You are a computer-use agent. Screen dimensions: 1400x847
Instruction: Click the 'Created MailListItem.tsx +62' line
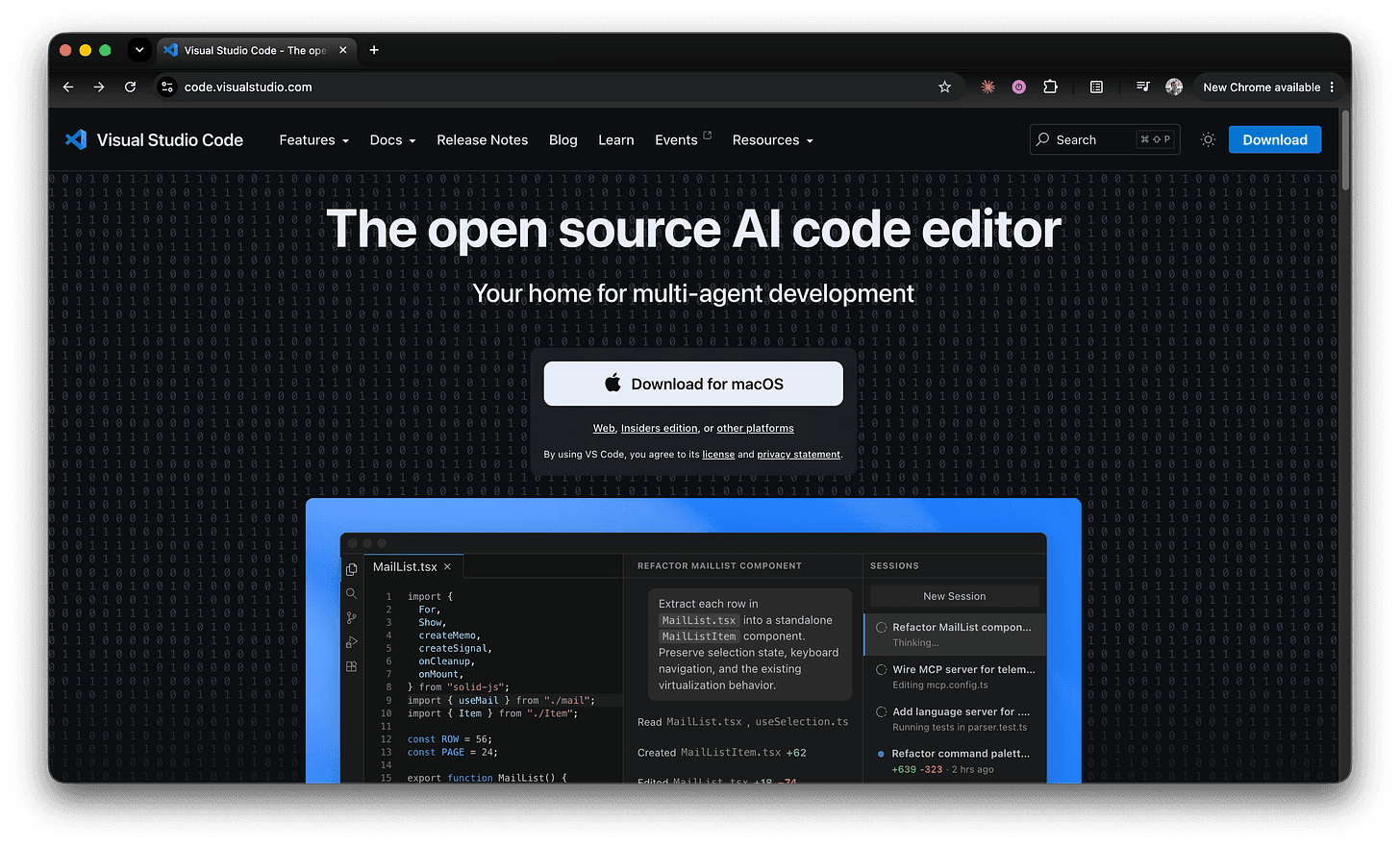pyautogui.click(x=721, y=753)
